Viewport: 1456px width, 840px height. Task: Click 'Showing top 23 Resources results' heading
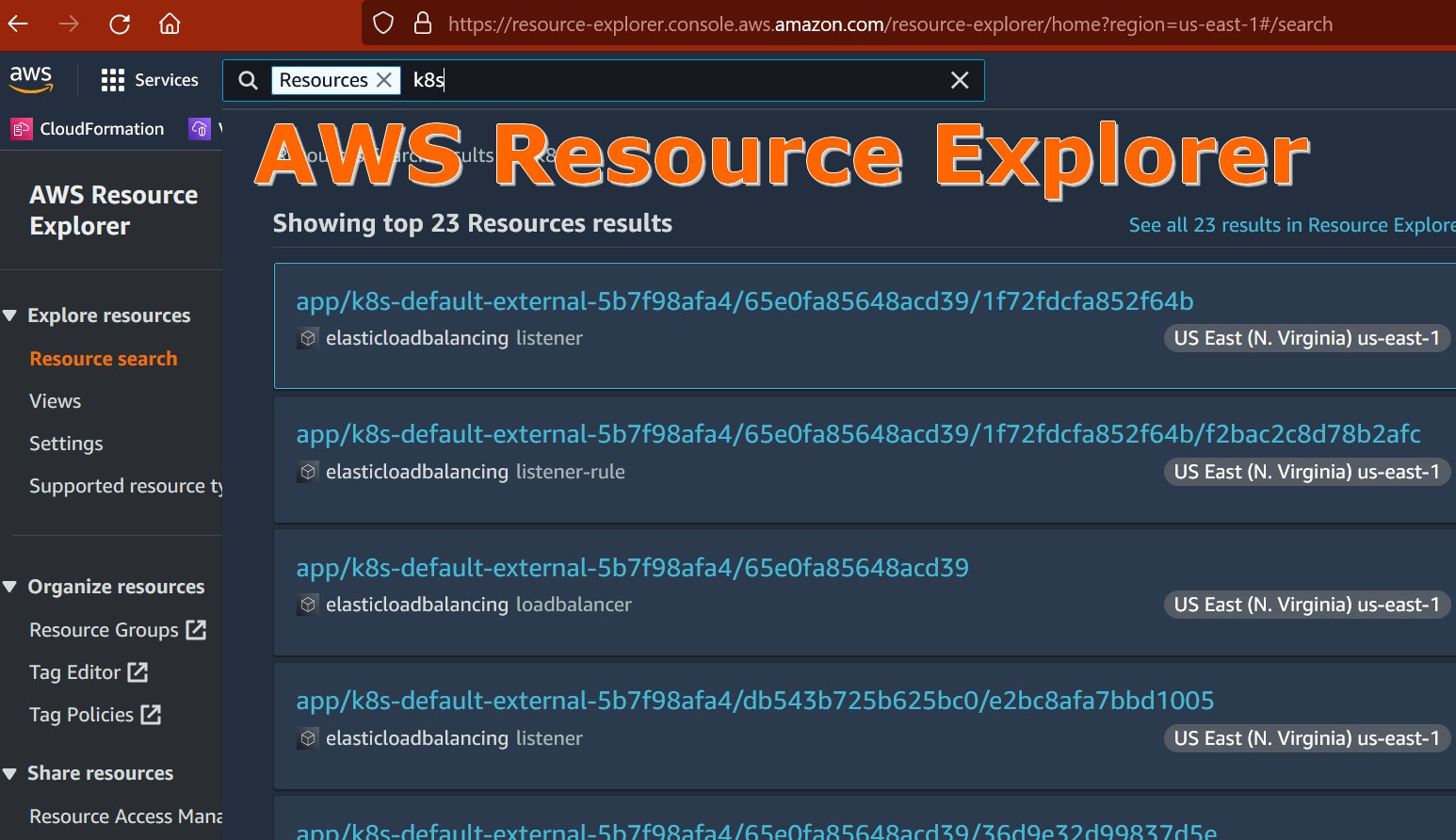tap(473, 223)
